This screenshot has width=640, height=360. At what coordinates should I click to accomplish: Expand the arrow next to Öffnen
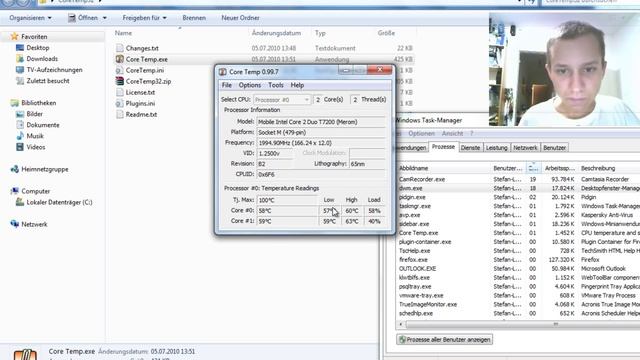(104, 18)
